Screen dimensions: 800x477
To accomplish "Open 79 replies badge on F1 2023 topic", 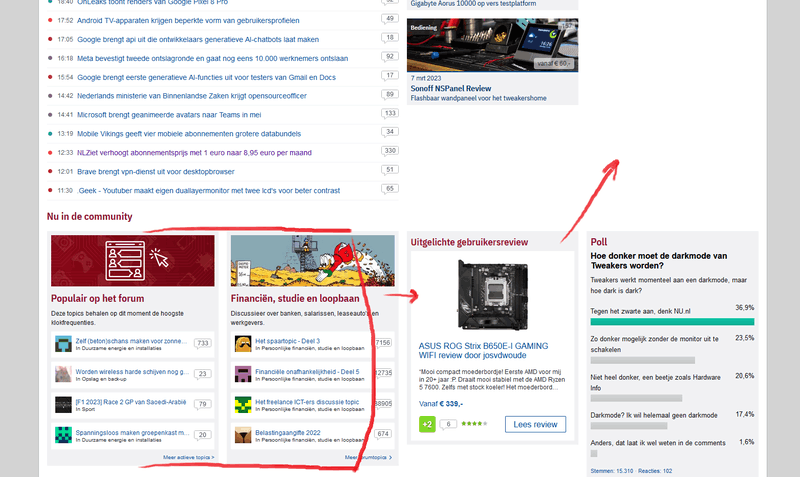I will tap(203, 405).
